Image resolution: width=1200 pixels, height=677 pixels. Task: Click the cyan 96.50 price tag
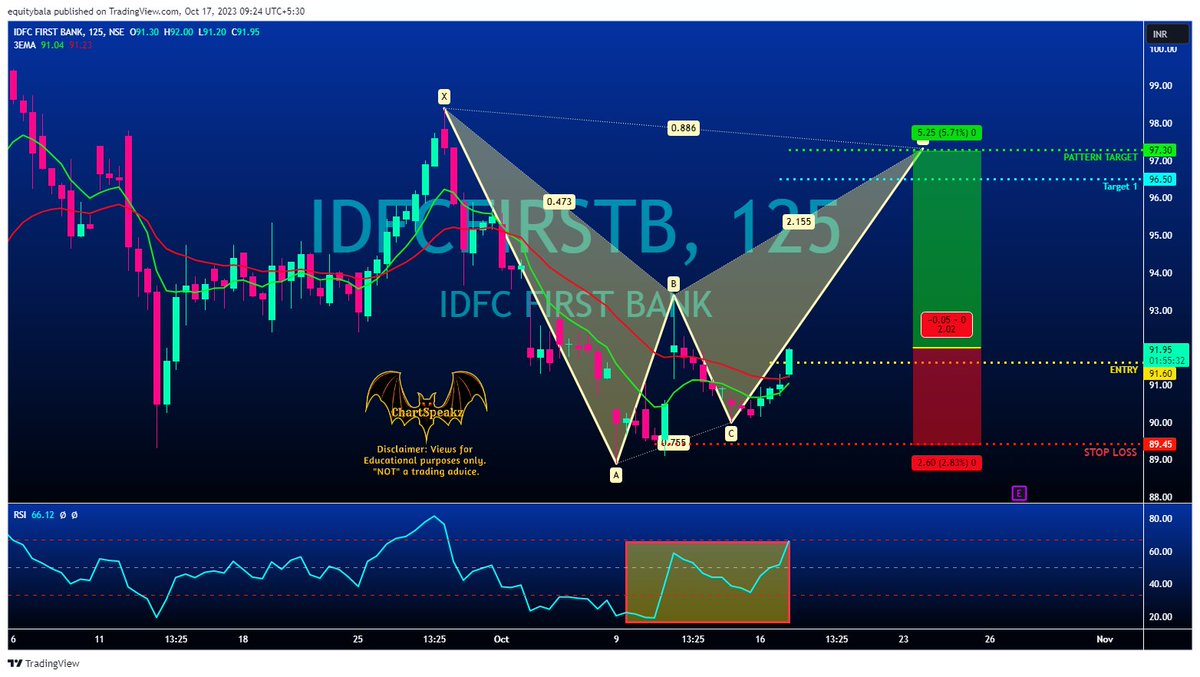1160,180
